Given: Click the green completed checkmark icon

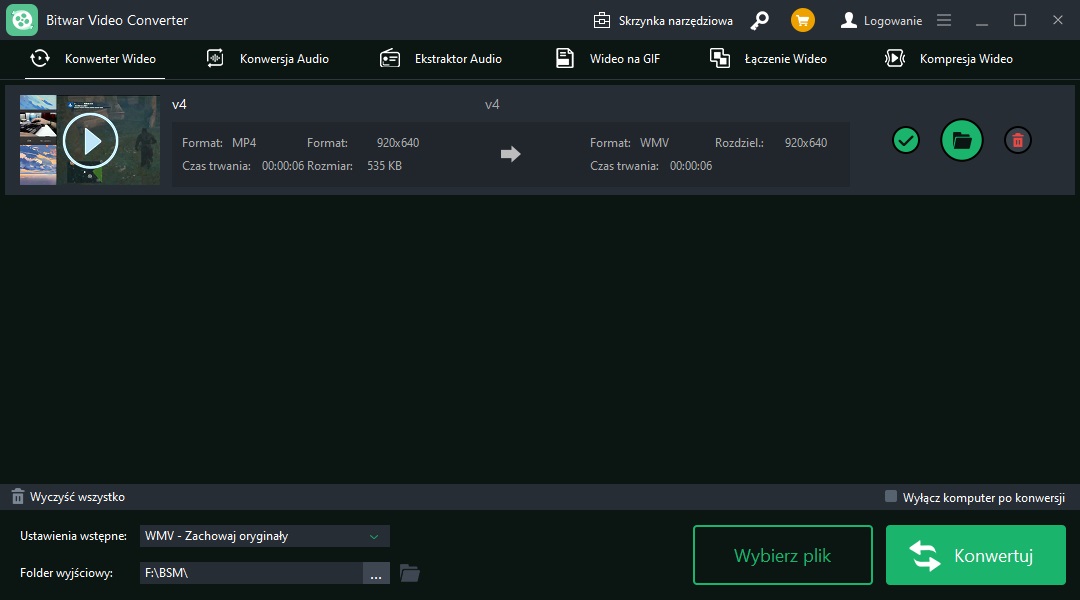Looking at the screenshot, I should click(906, 140).
